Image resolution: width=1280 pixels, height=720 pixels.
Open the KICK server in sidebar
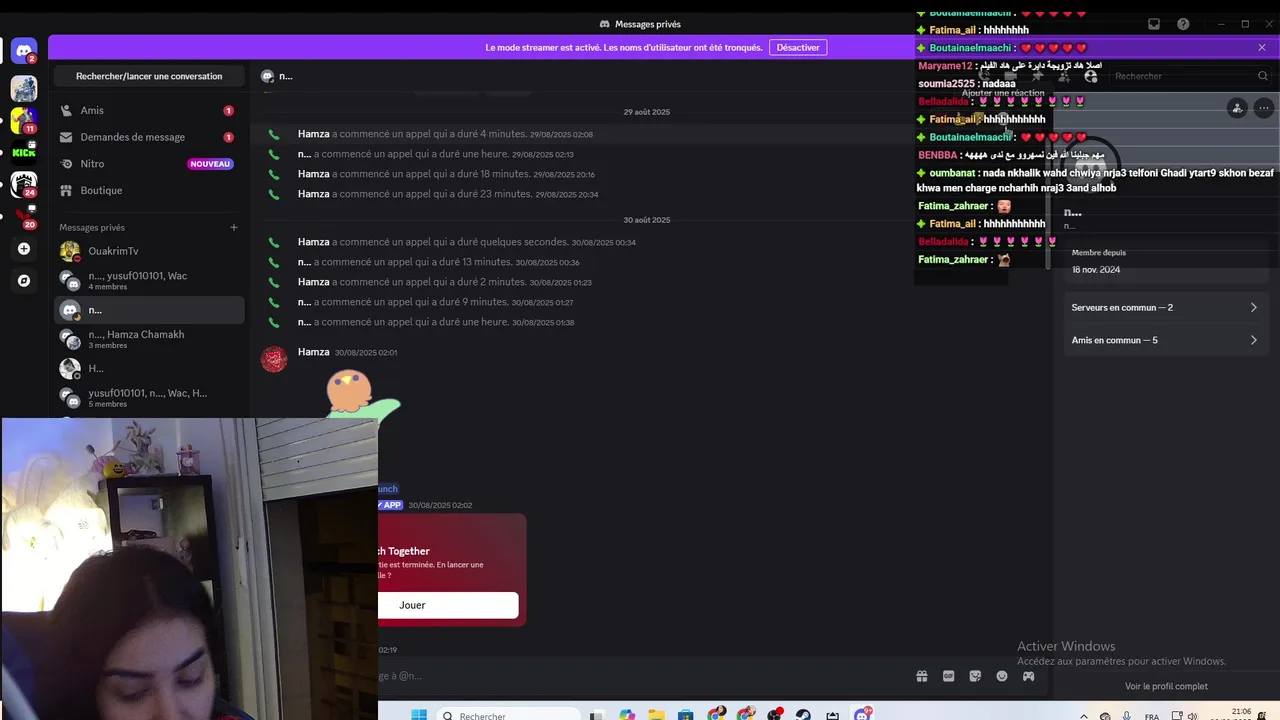pyautogui.click(x=24, y=153)
